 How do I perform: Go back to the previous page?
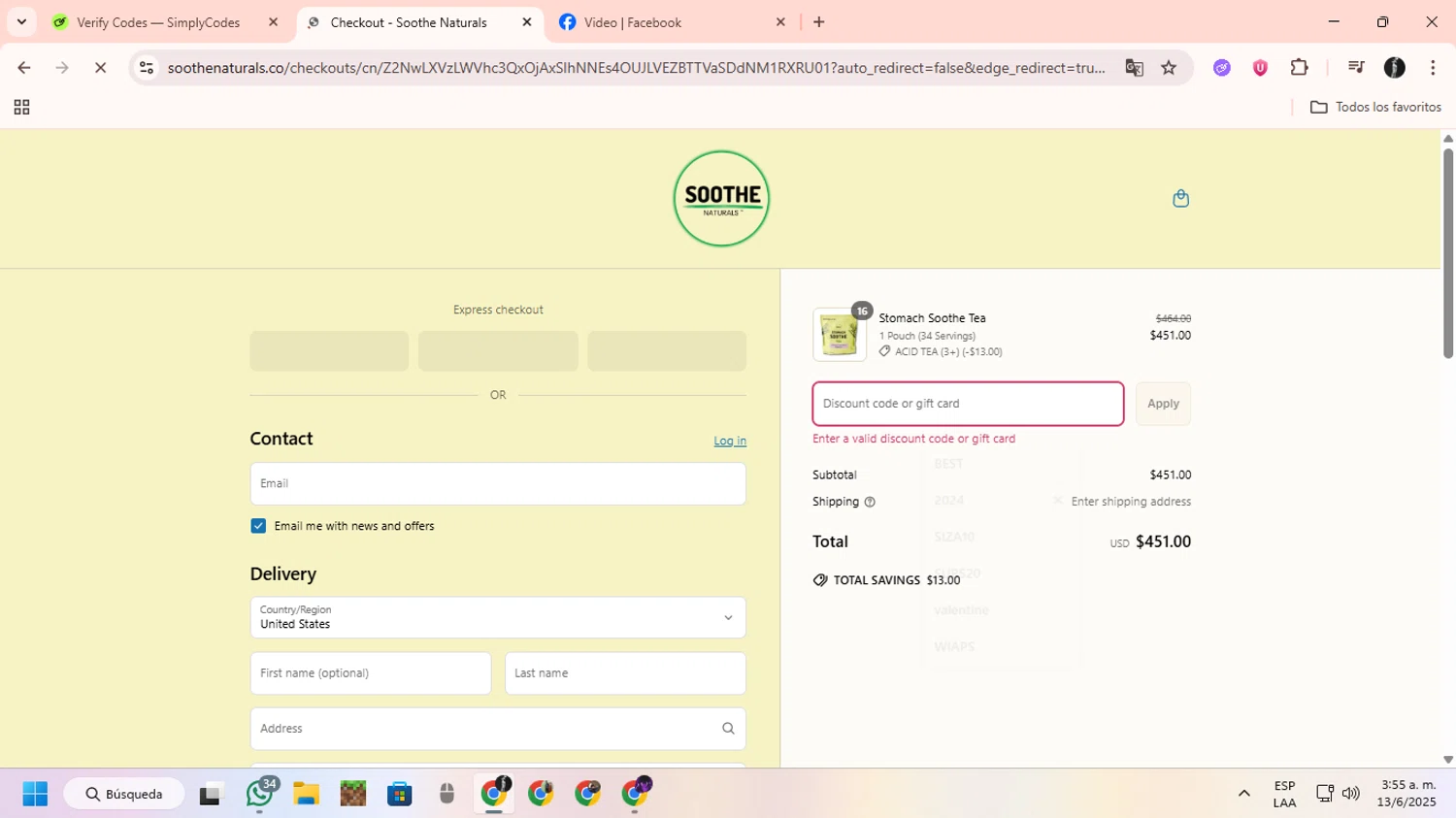pyautogui.click(x=24, y=67)
